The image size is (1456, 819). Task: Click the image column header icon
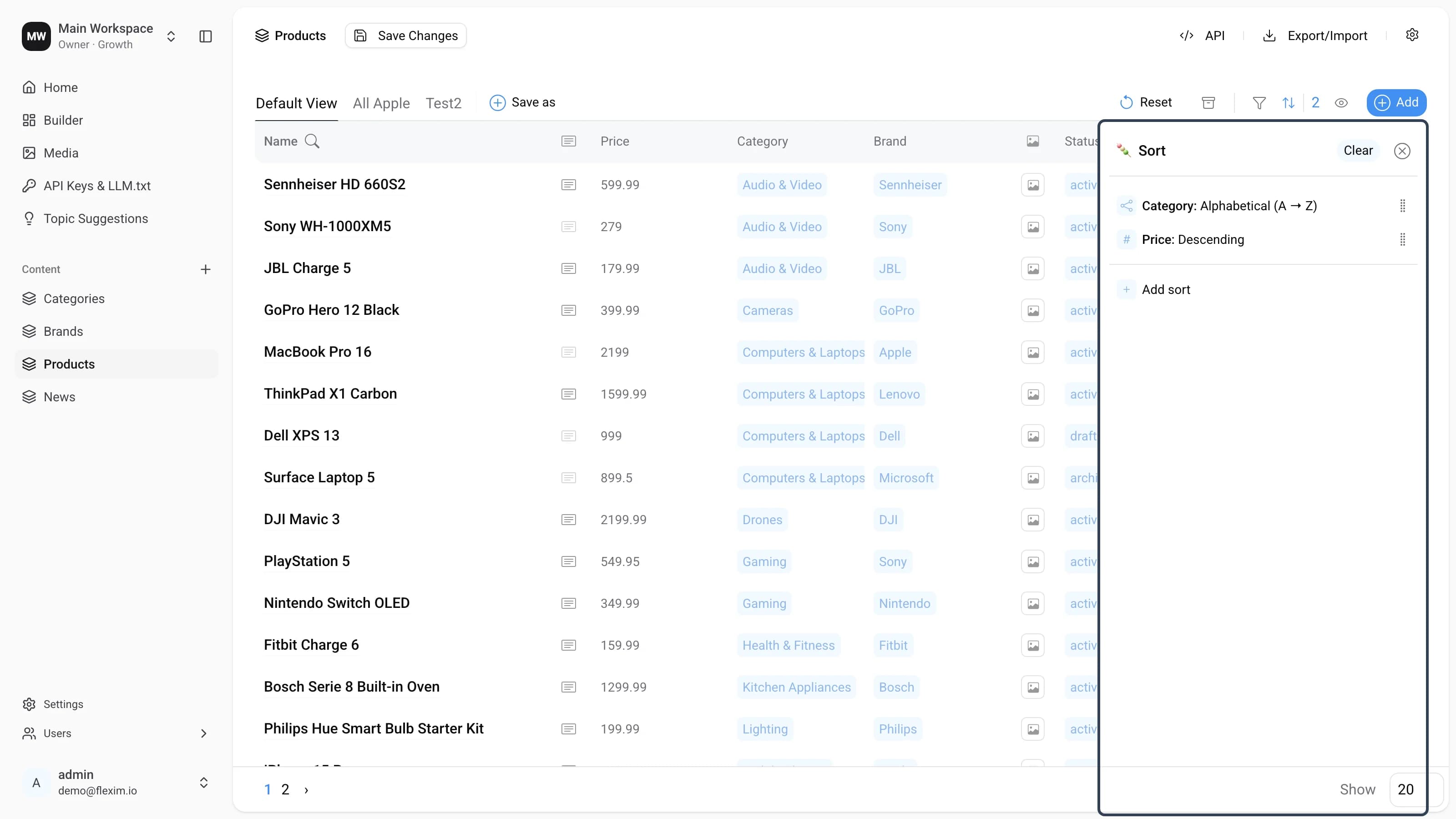pyautogui.click(x=1033, y=142)
